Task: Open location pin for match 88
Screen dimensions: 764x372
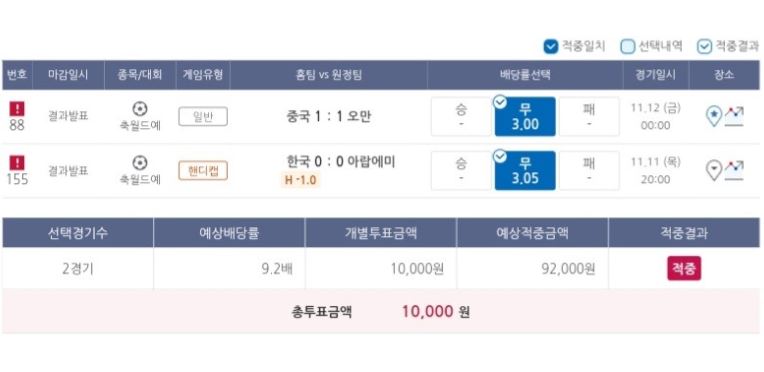Action: point(714,116)
